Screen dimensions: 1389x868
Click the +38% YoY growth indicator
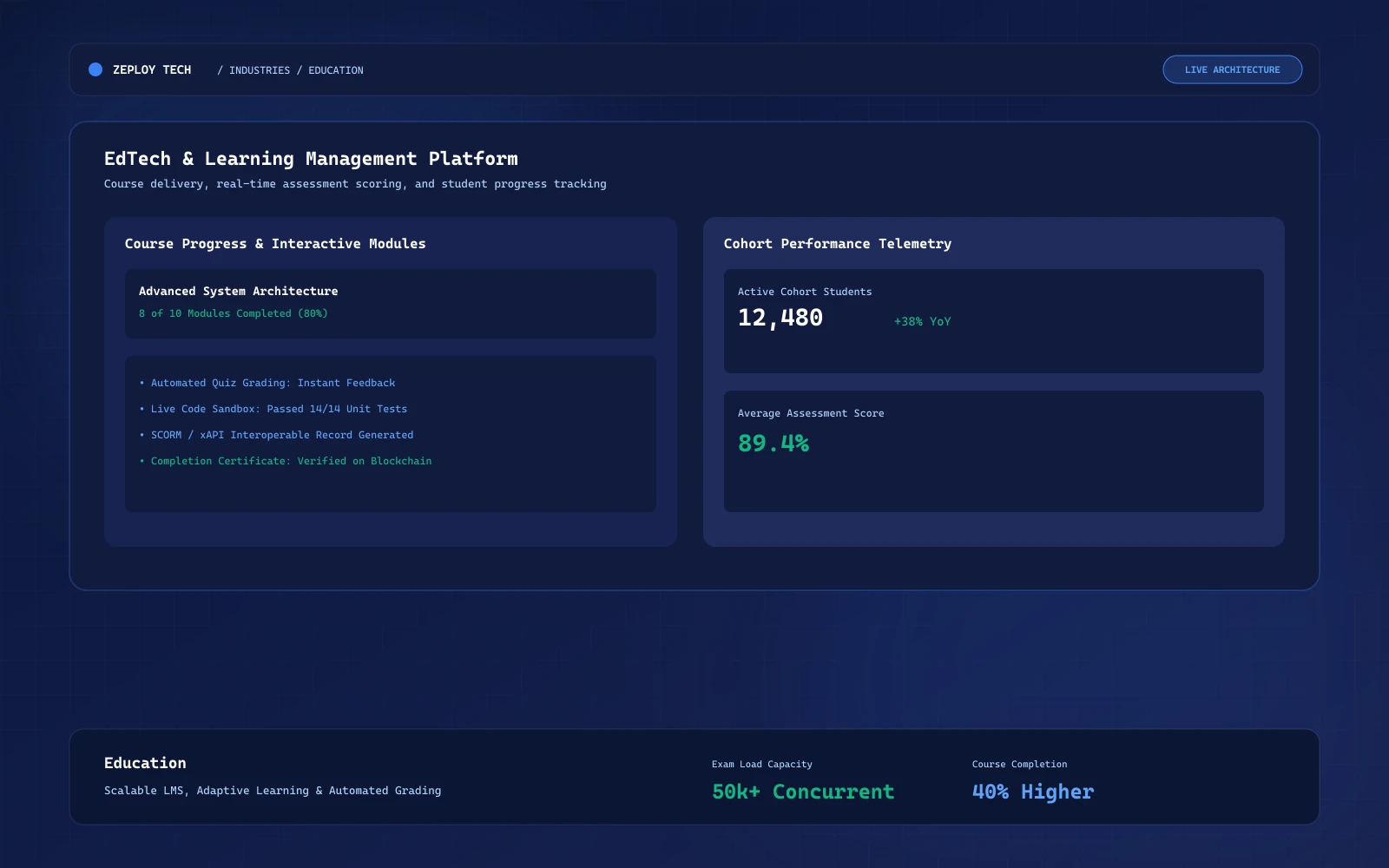click(x=923, y=321)
